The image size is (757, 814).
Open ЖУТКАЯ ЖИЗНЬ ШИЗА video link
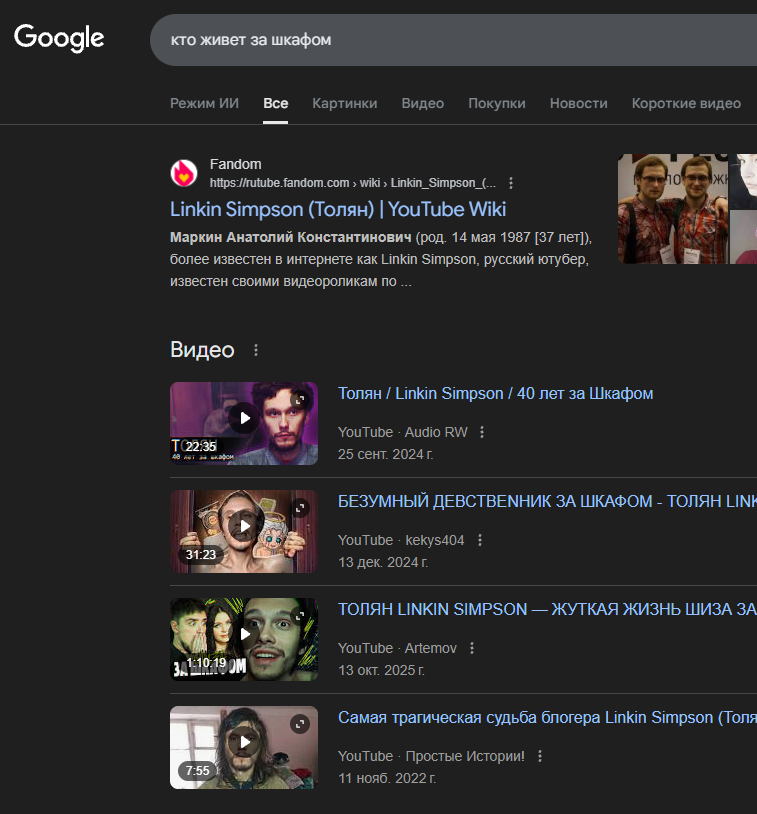[x=547, y=609]
